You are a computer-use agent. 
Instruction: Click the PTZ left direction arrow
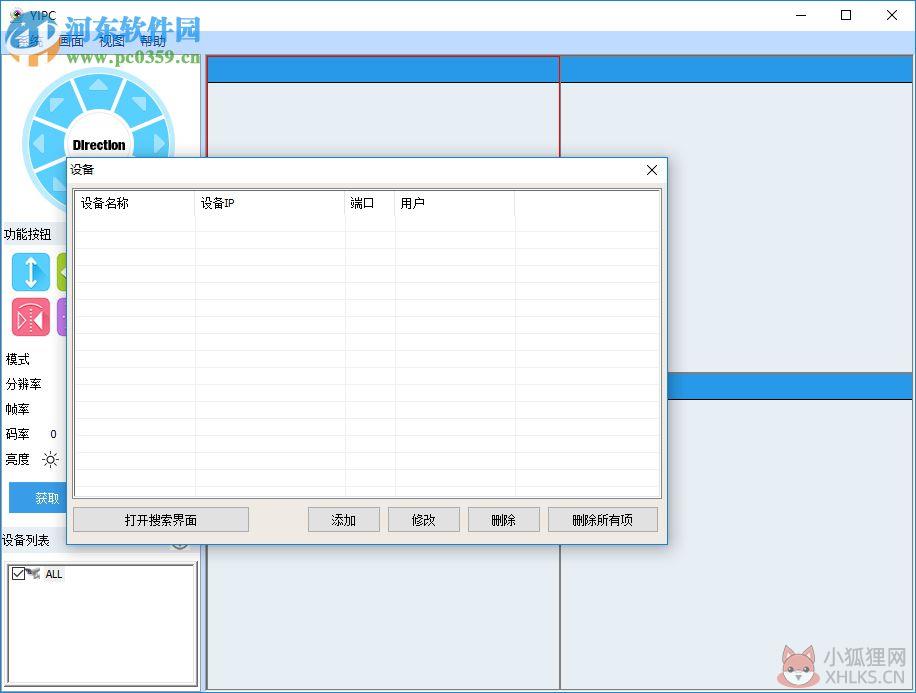tap(39, 143)
